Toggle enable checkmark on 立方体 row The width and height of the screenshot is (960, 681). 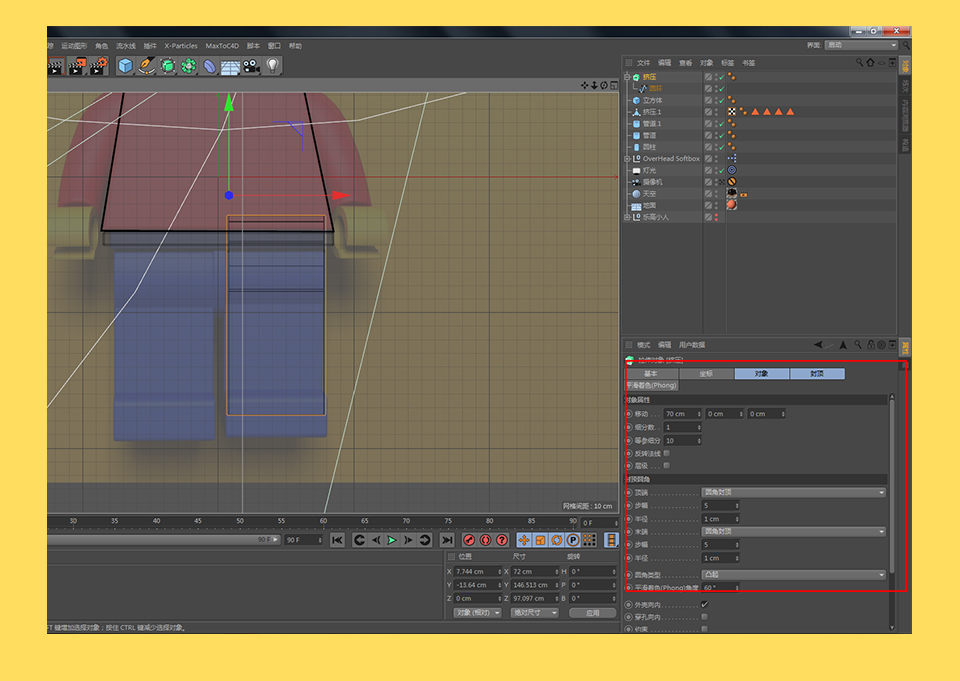[722, 100]
